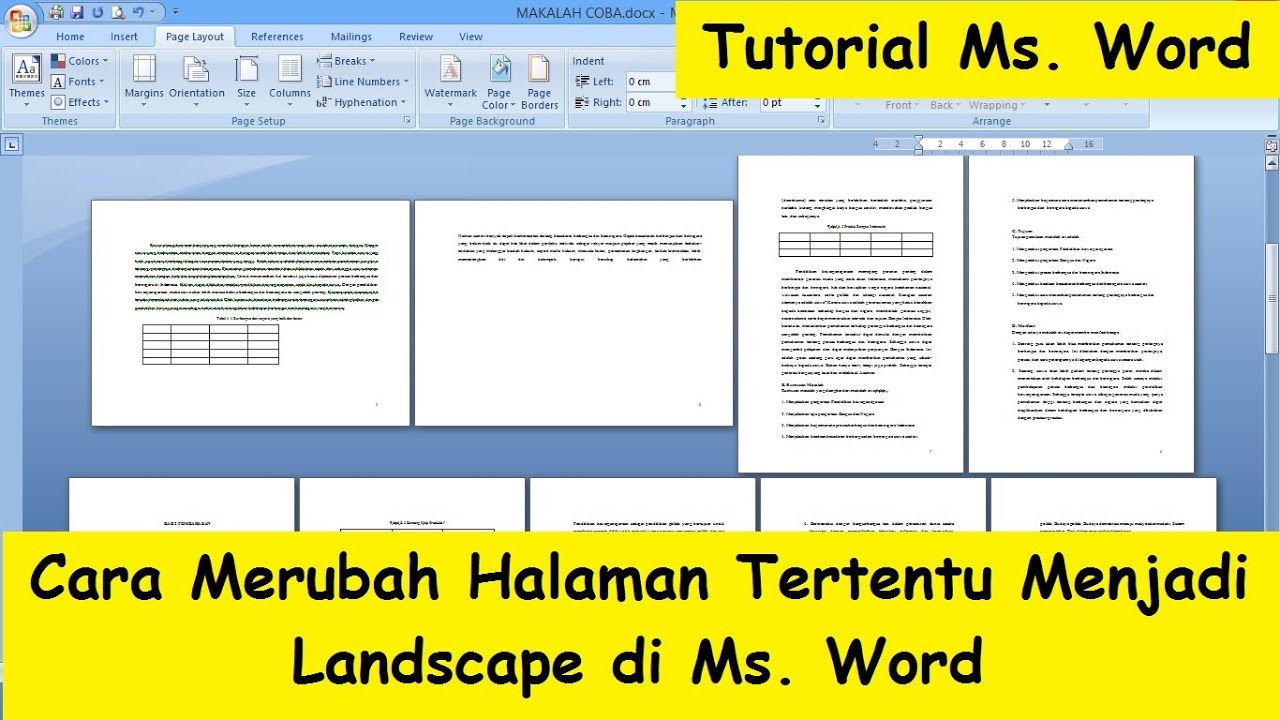Open the Mailings tab

click(x=351, y=37)
